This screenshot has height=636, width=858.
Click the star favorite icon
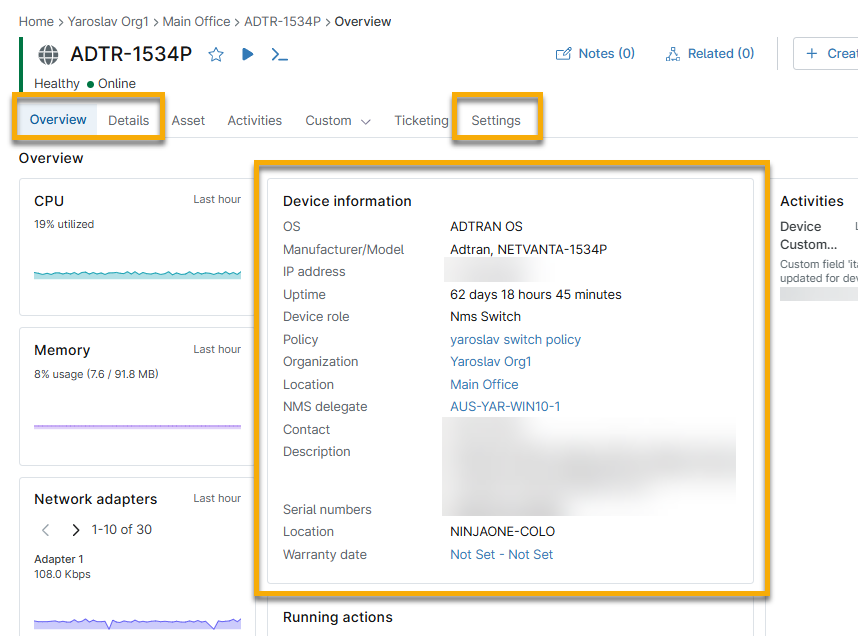click(x=216, y=54)
